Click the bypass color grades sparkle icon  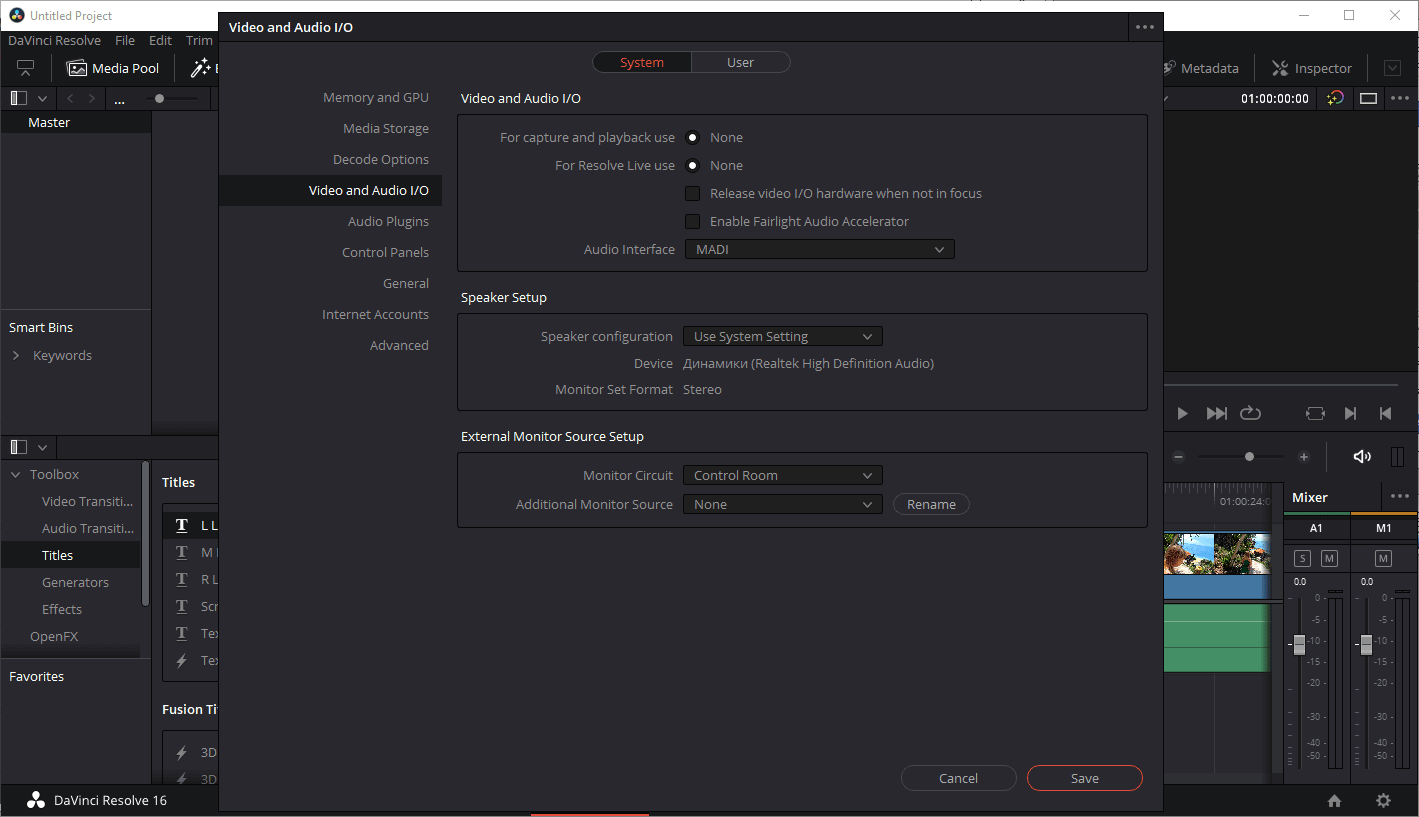tap(1335, 98)
